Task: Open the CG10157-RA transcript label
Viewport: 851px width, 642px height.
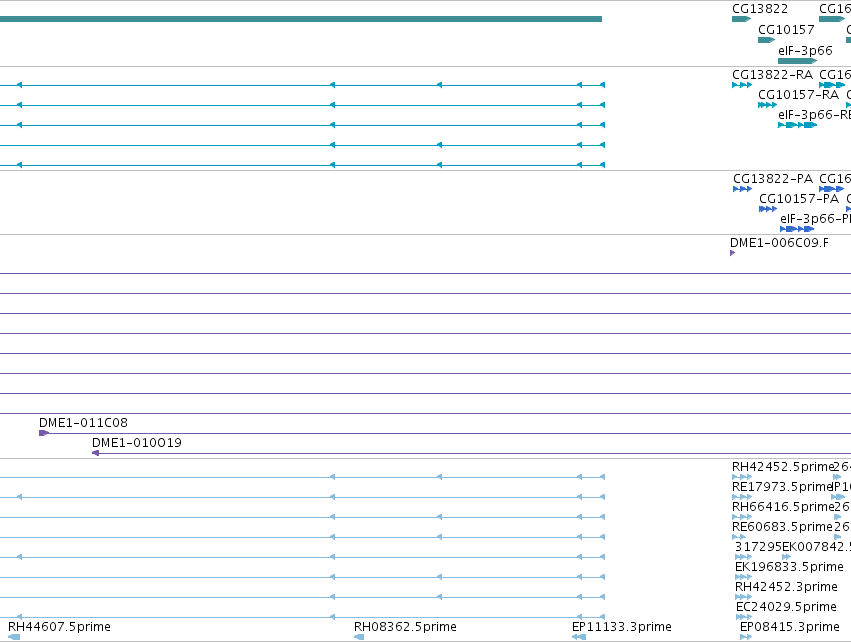Action: tap(798, 95)
